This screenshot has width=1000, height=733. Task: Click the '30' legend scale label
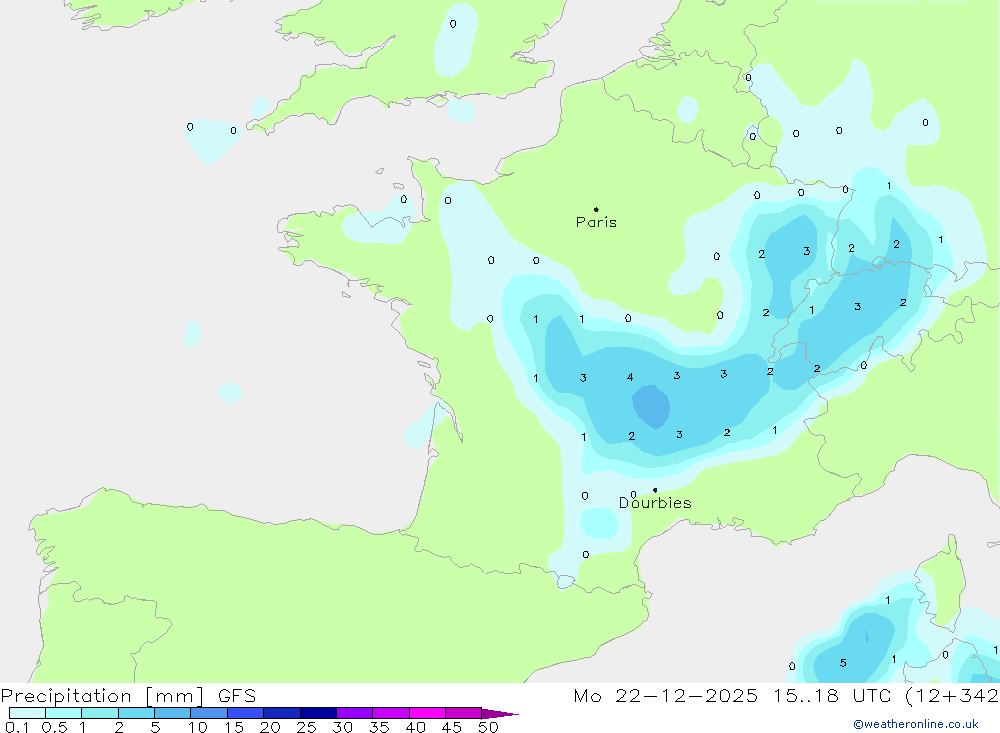click(x=342, y=727)
